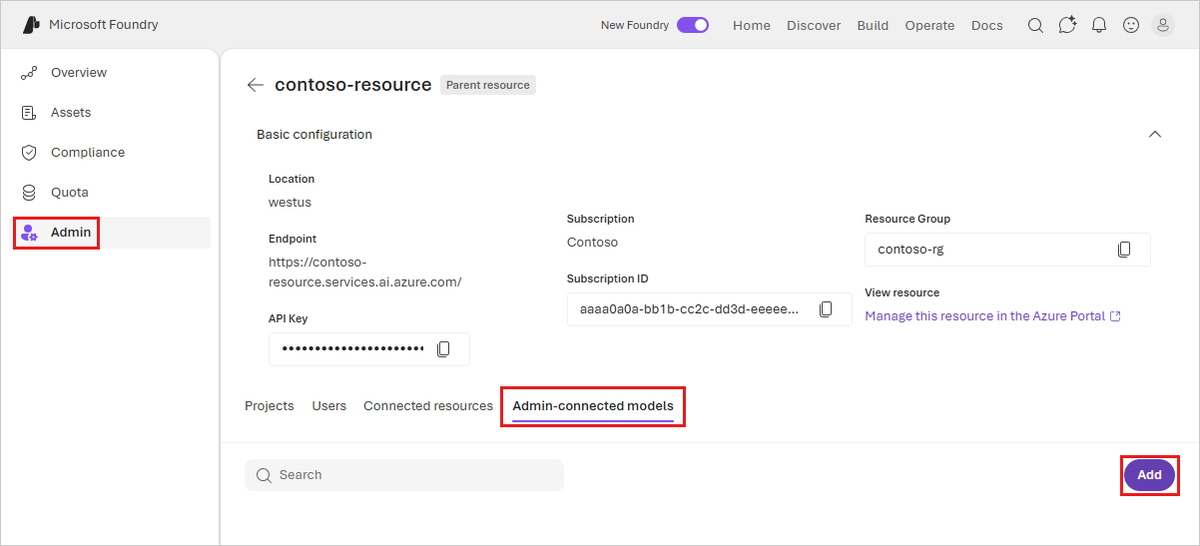Switch to the Users tab
The image size is (1200, 546).
pos(329,406)
